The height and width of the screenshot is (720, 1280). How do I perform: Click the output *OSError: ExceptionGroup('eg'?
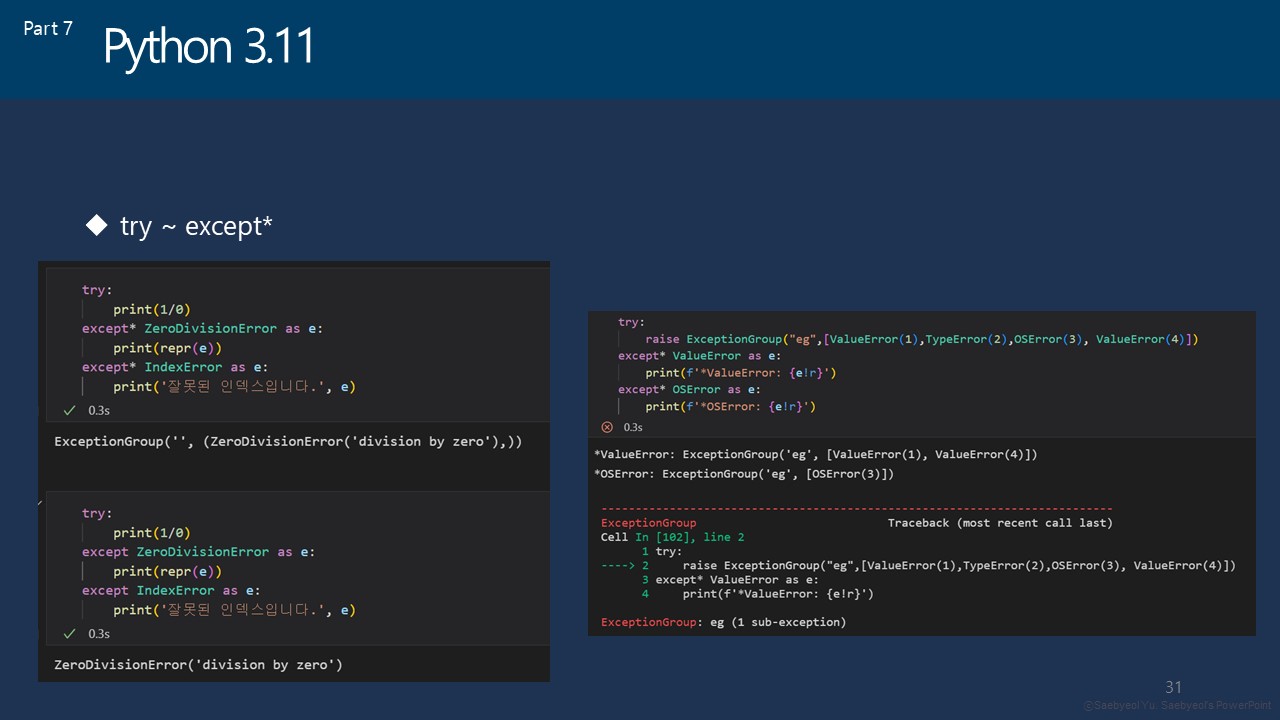click(743, 474)
